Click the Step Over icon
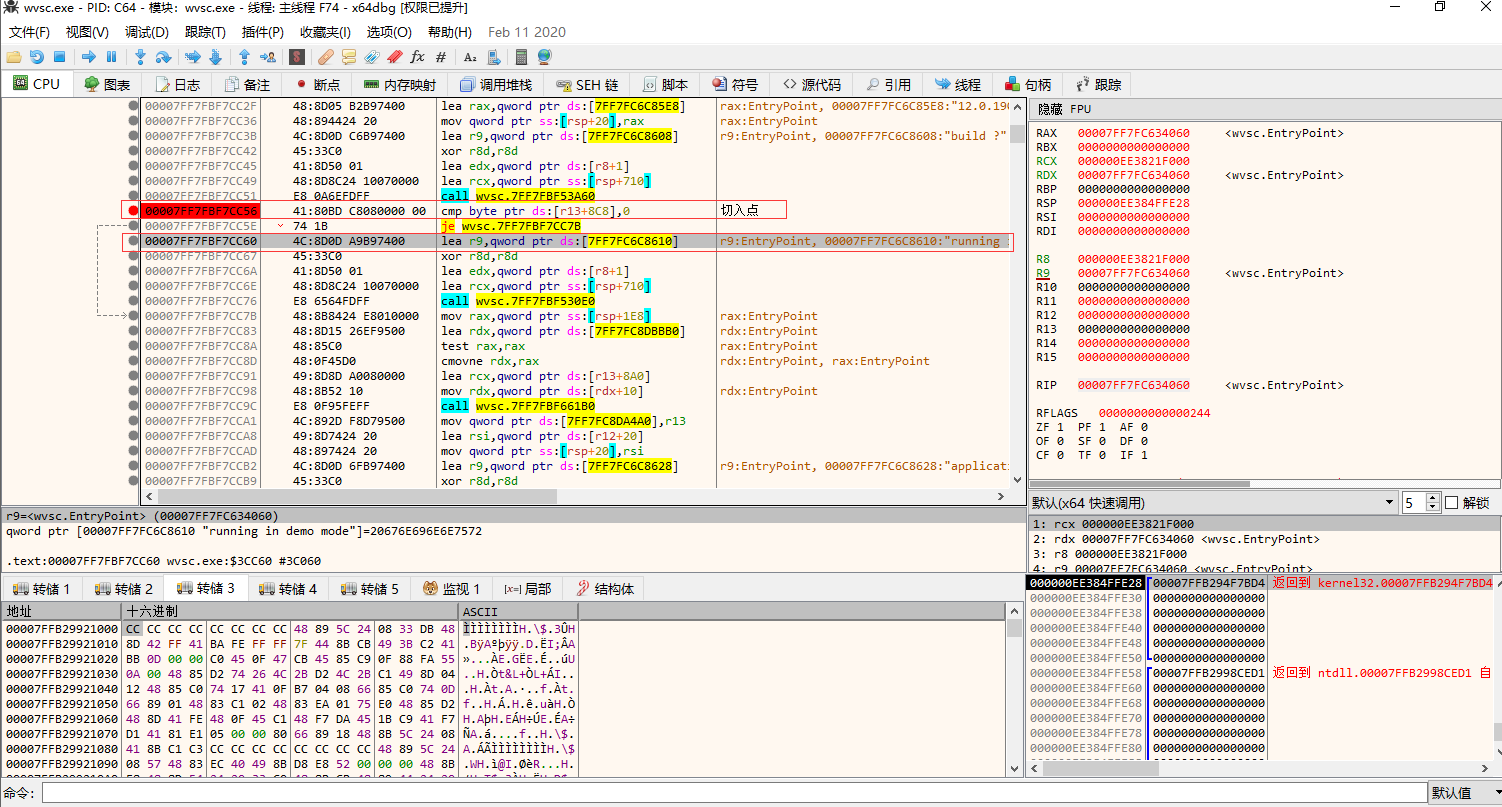 click(x=163, y=57)
